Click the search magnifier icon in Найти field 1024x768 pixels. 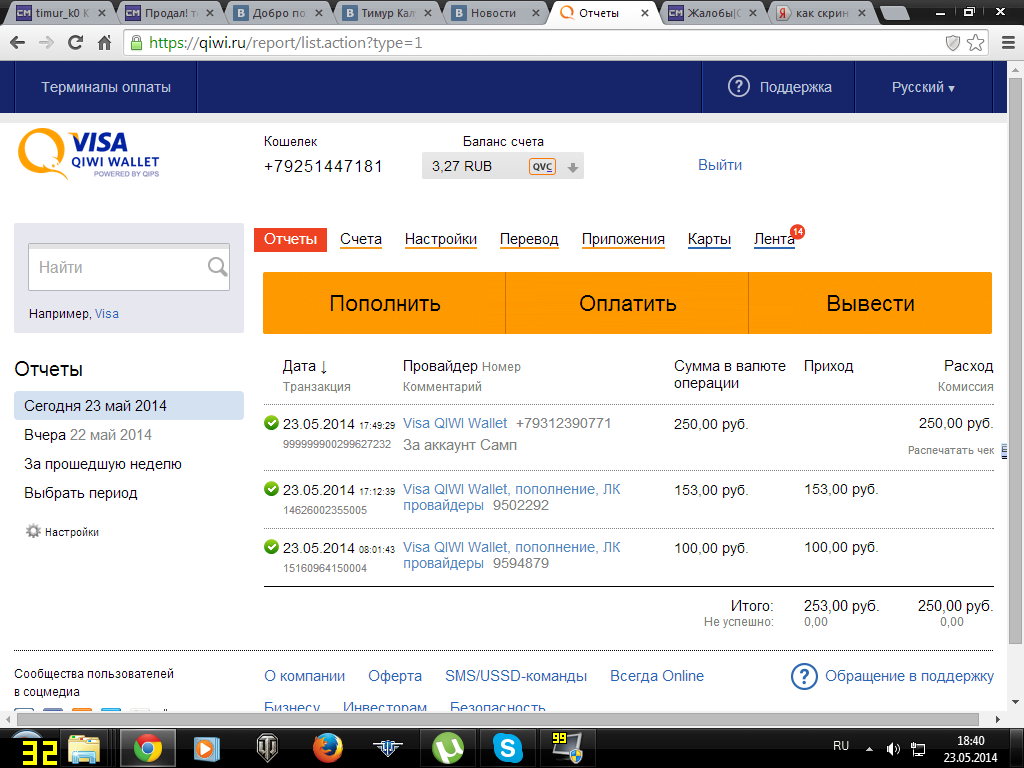coord(217,266)
